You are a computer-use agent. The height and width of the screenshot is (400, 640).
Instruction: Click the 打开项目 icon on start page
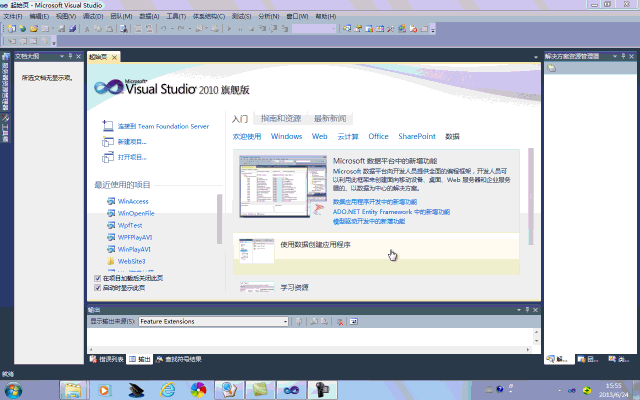coord(108,157)
